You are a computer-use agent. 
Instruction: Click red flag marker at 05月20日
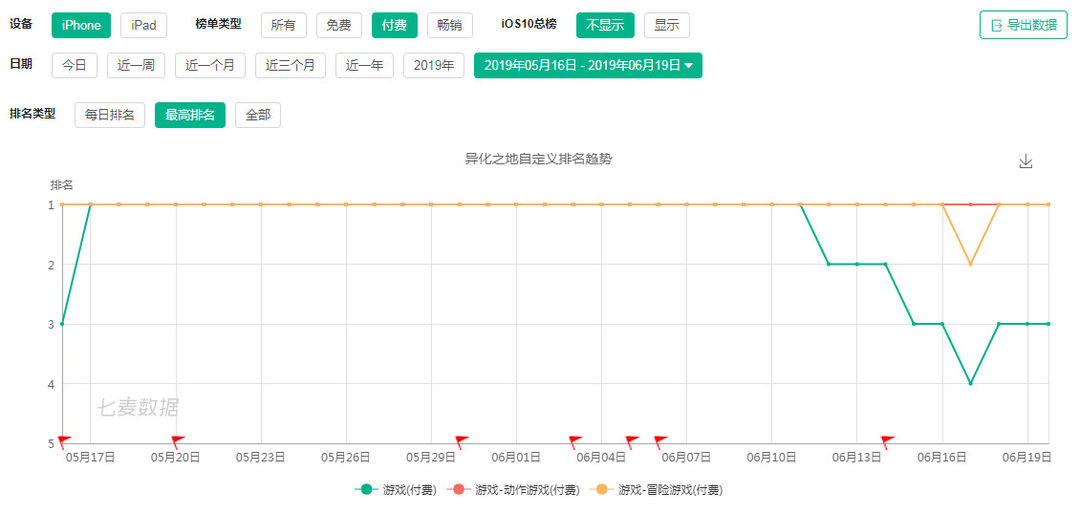tap(178, 440)
